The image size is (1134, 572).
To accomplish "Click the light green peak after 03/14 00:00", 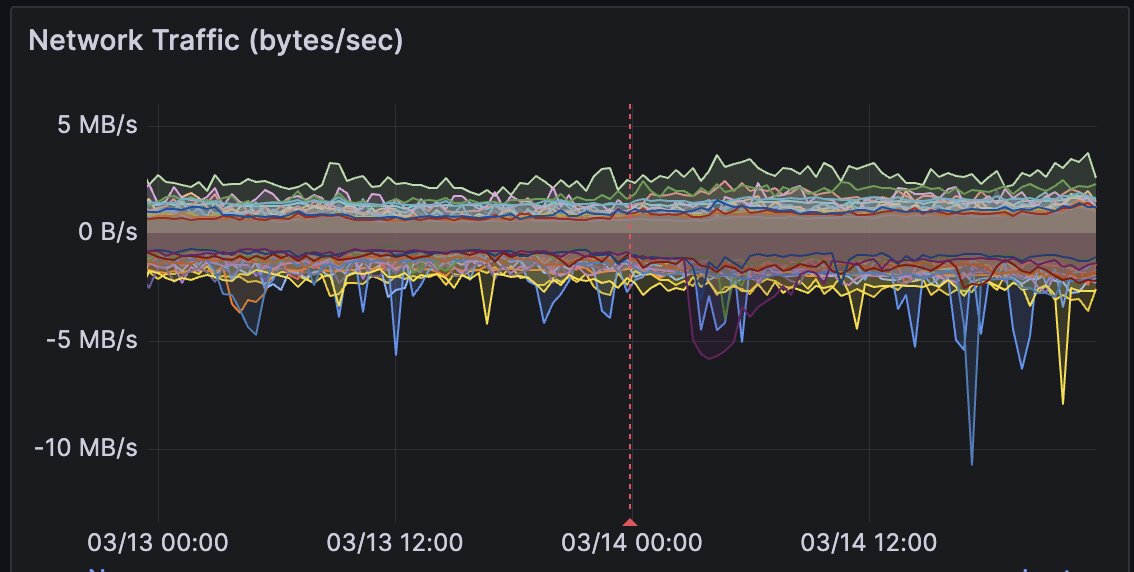I will point(716,157).
